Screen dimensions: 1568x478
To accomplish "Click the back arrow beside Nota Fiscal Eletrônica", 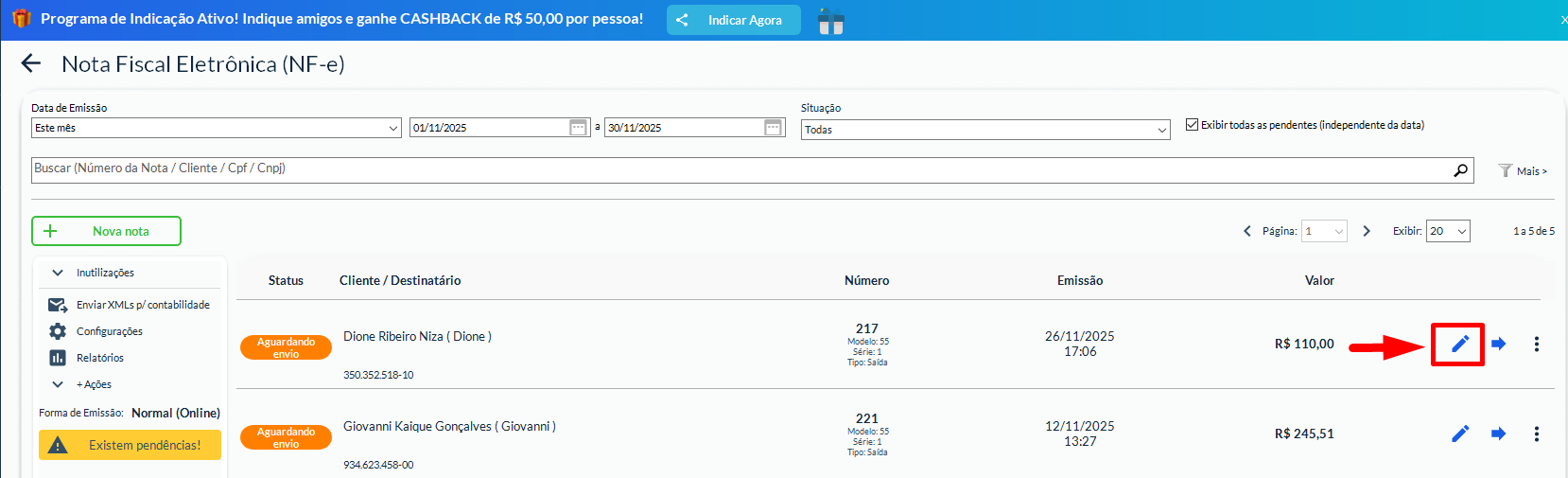I will coord(31,63).
